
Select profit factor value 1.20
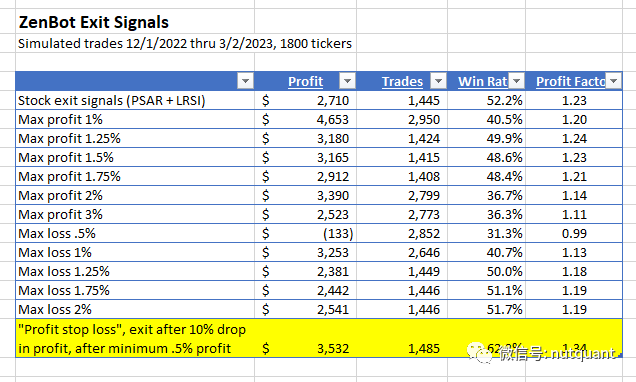click(x=574, y=120)
